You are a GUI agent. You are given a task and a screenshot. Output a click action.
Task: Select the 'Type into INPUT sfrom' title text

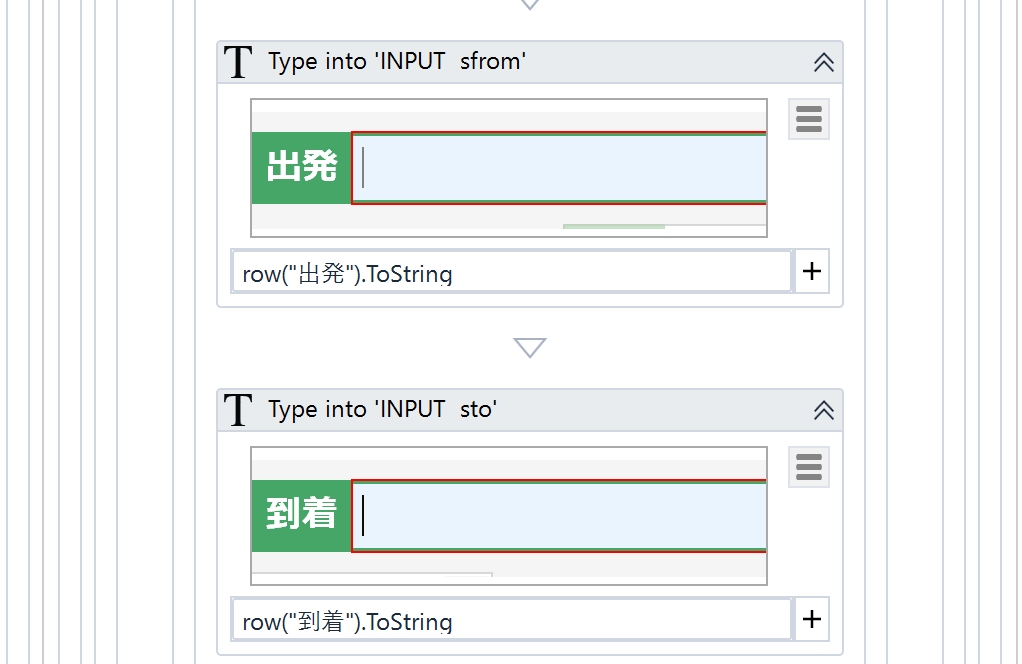click(397, 62)
